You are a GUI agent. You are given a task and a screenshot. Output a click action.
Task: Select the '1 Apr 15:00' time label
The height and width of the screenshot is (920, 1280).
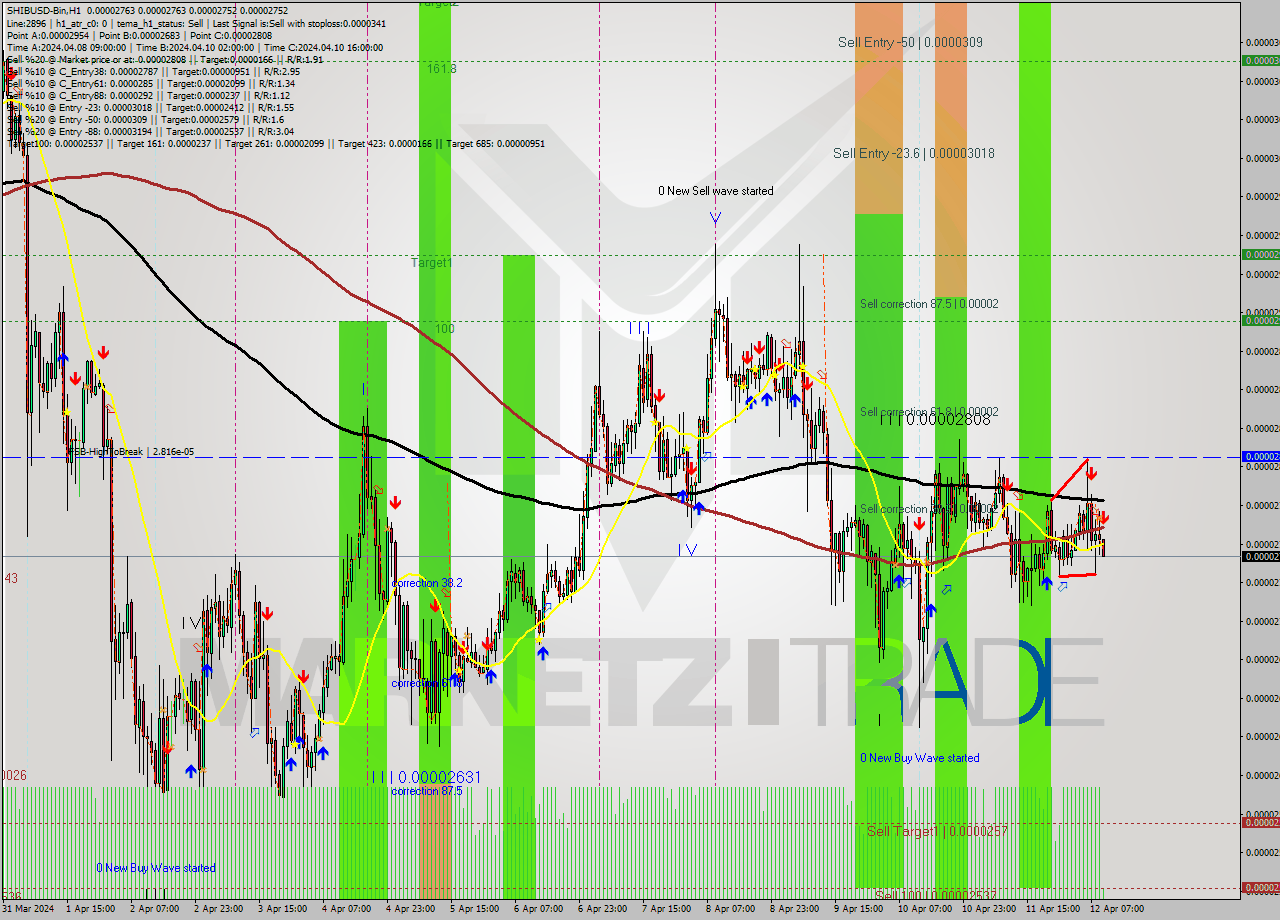93,909
